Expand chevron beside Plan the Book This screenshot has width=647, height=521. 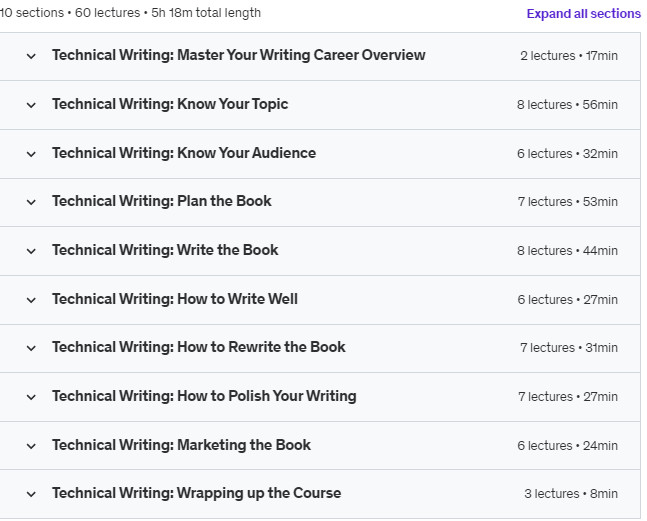(31, 202)
